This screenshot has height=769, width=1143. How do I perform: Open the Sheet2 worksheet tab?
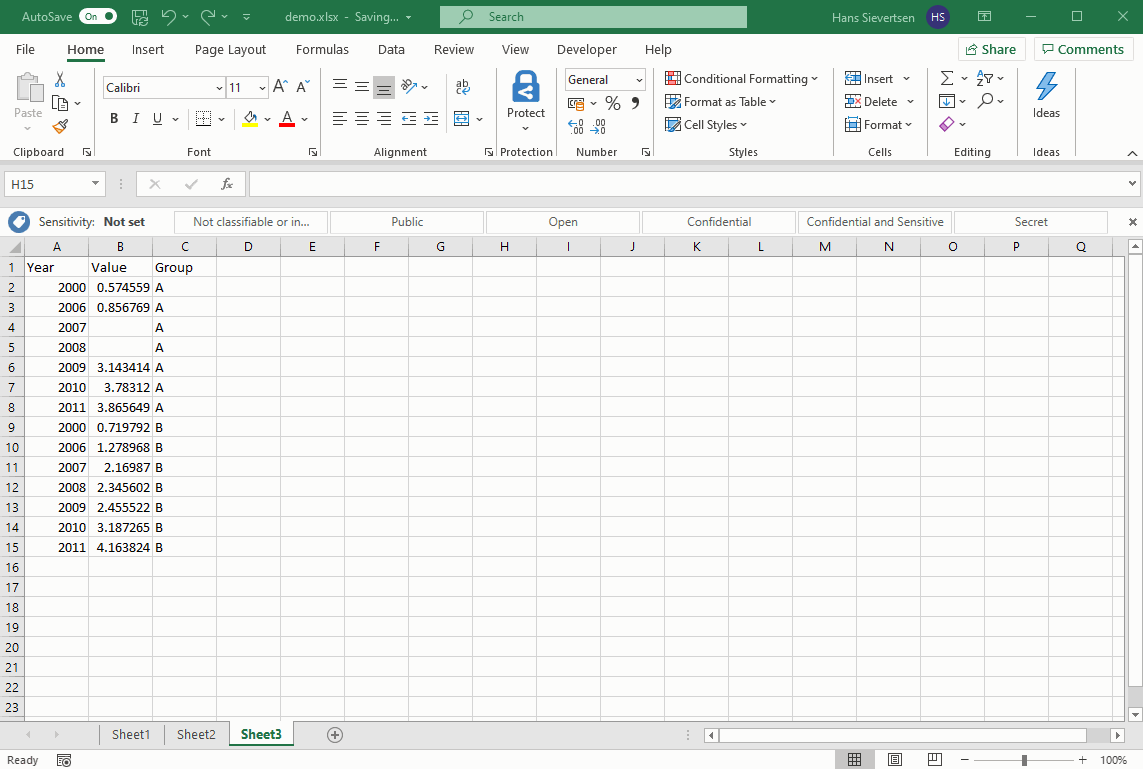tap(196, 734)
